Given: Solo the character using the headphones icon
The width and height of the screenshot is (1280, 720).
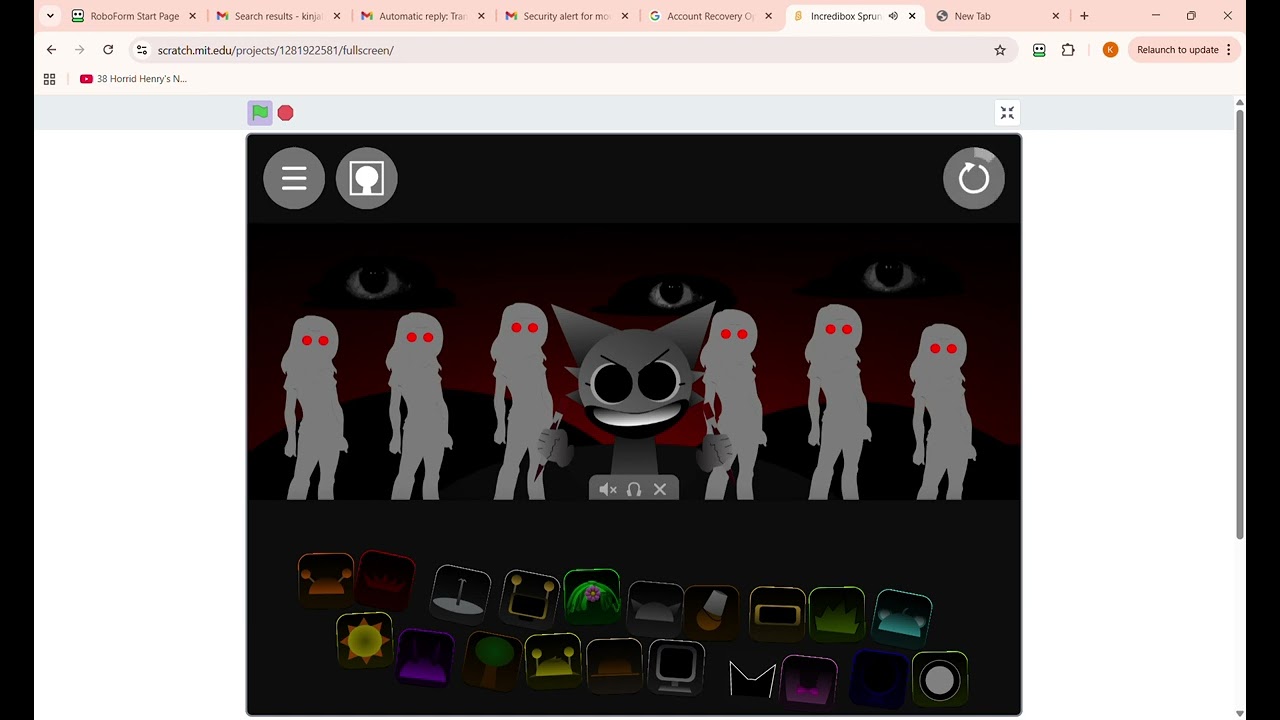Looking at the screenshot, I should coord(634,489).
